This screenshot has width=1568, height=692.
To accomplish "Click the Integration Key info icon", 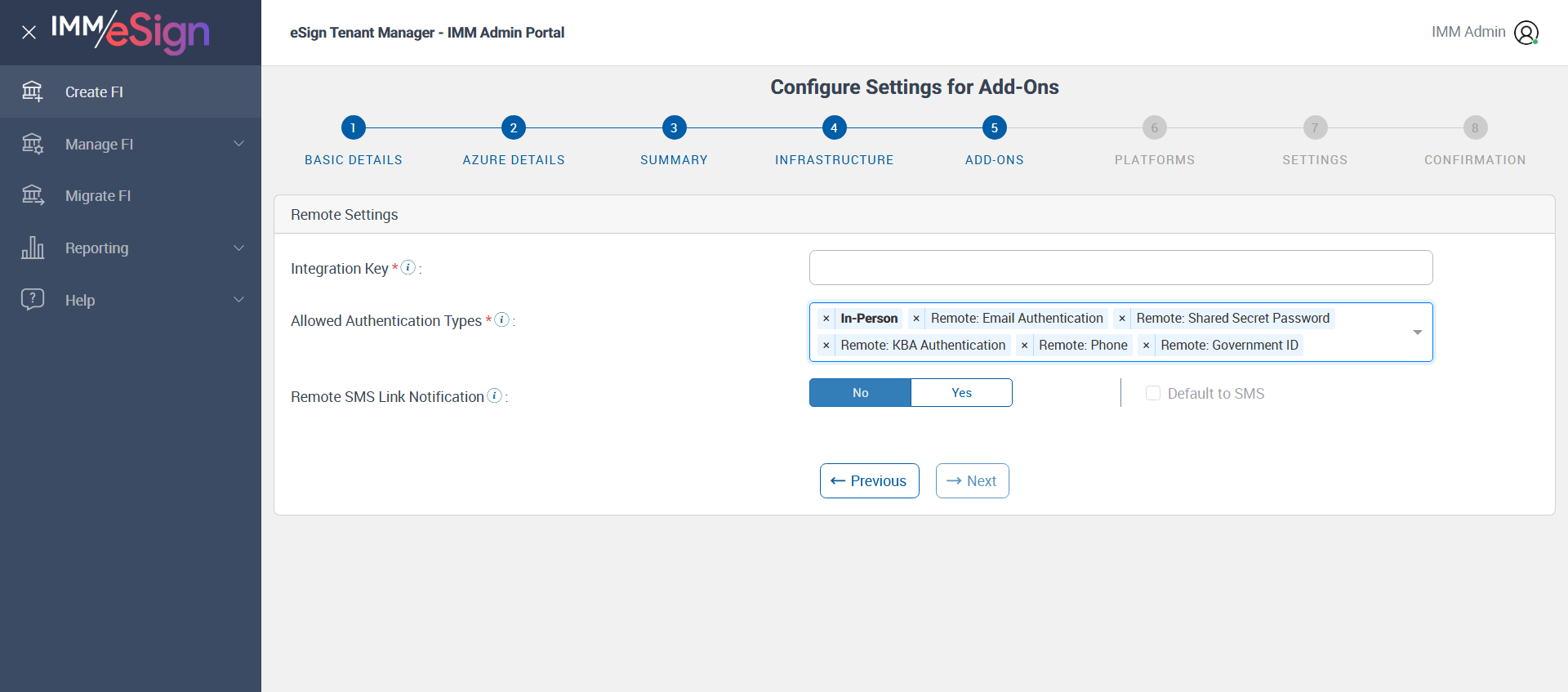I will tap(408, 267).
